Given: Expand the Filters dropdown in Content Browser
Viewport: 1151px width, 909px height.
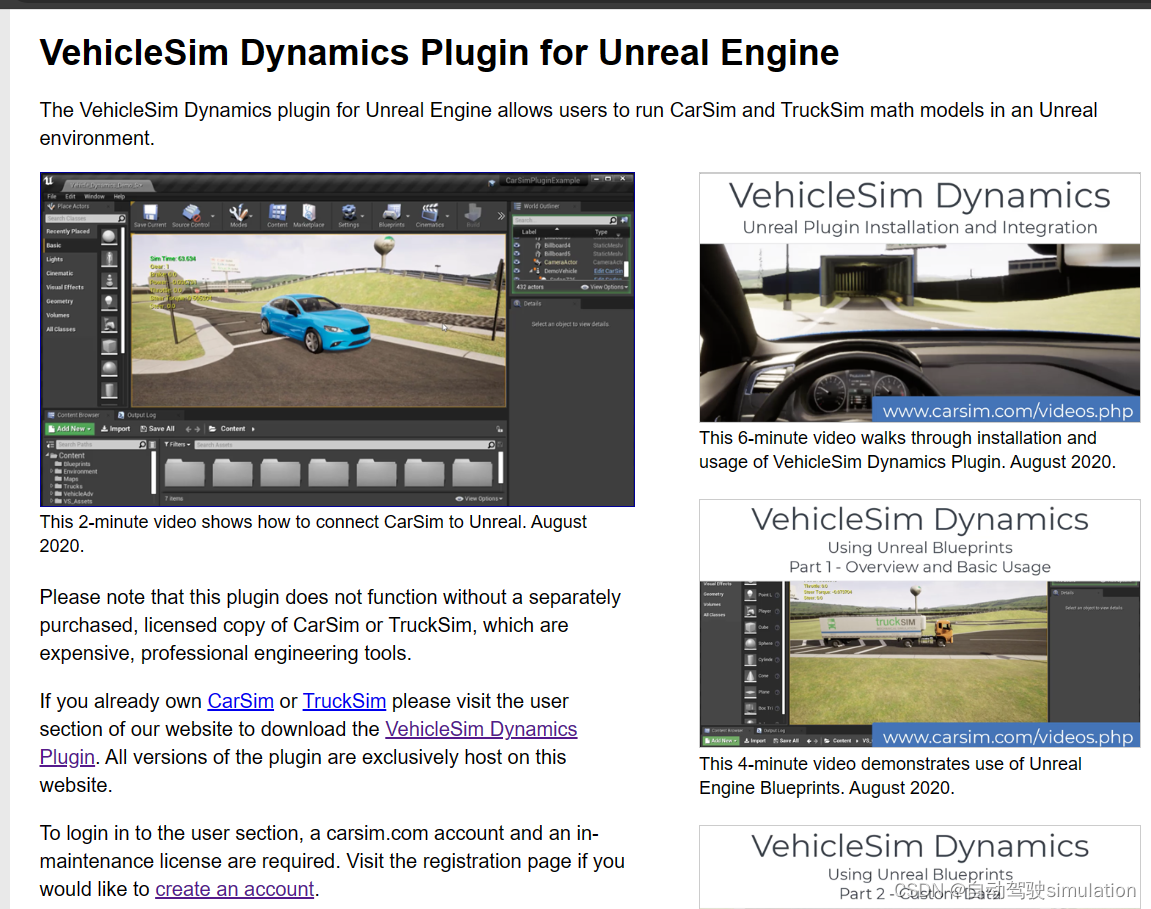Looking at the screenshot, I should coord(178,444).
